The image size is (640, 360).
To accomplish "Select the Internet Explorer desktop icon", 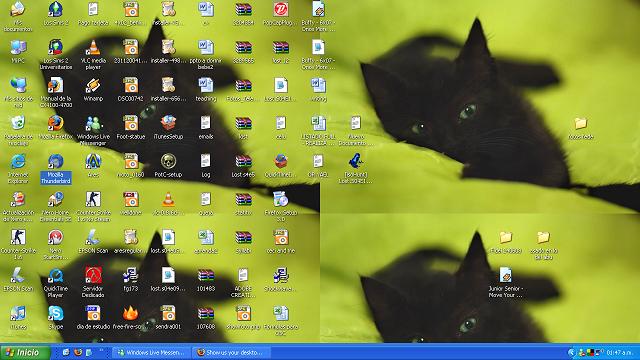I will coord(18,169).
